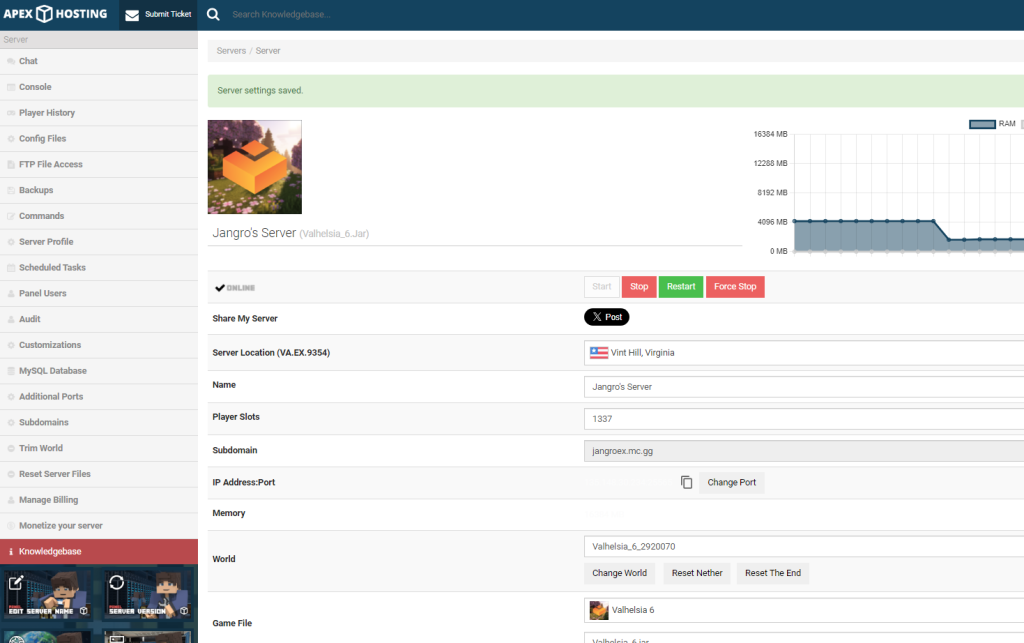Open Monetize your server
This screenshot has width=1024, height=643.
point(99,525)
